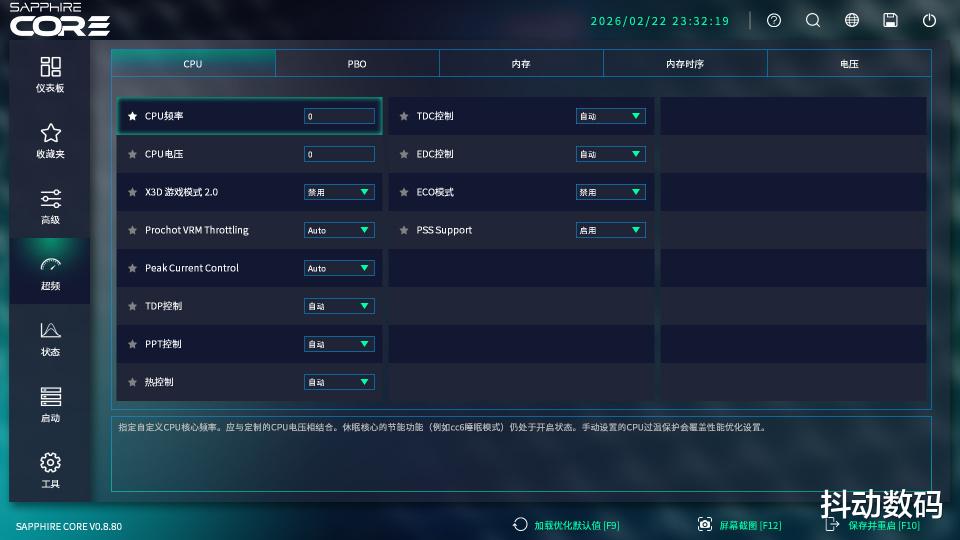Click the CPU频率 description text

(443, 427)
